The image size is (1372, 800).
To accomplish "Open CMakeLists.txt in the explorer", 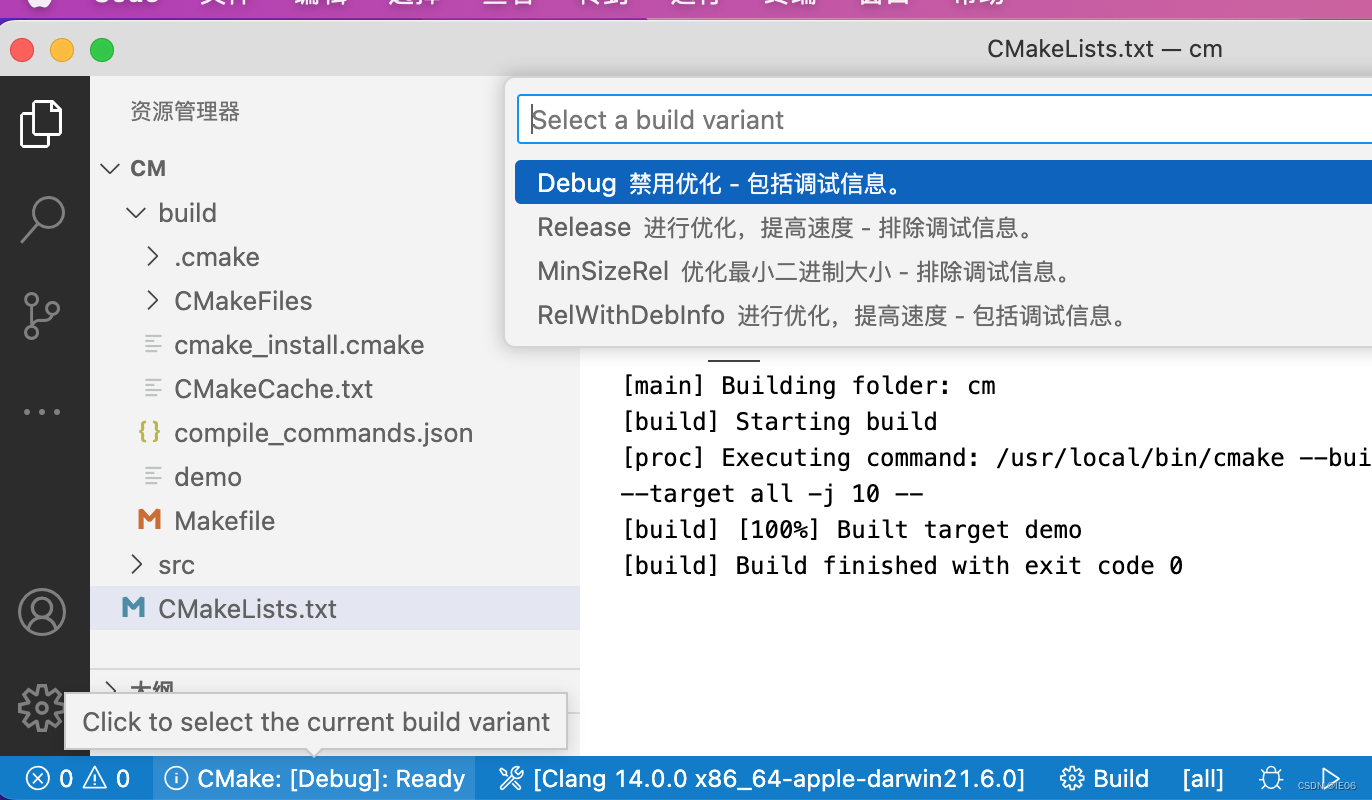I will (x=247, y=608).
